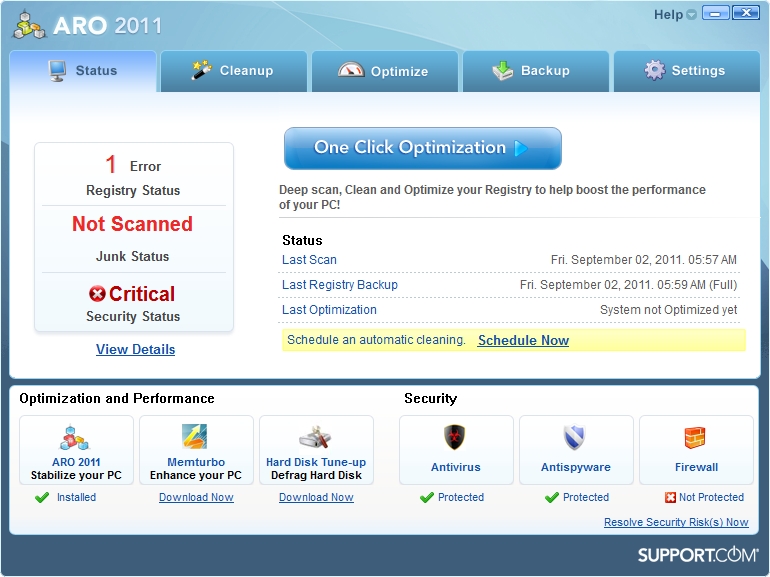This screenshot has width=770, height=577.
Task: Click Schedule Now link
Action: click(x=523, y=340)
